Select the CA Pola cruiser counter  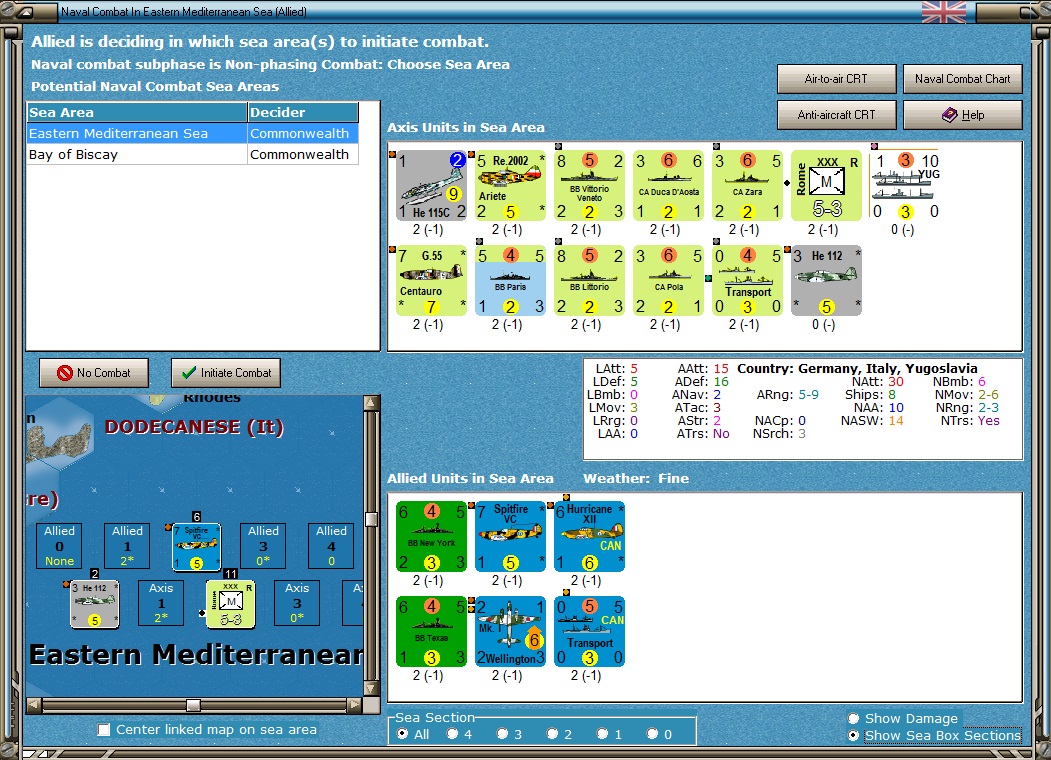pyautogui.click(x=668, y=280)
